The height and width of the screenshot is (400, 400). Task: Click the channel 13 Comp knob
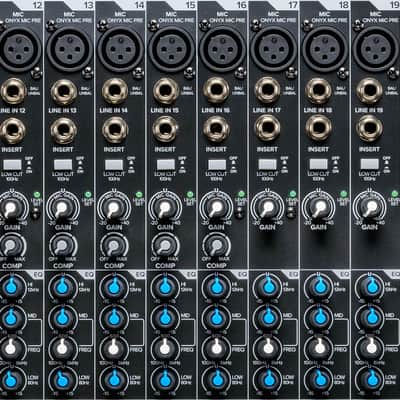(x=62, y=246)
